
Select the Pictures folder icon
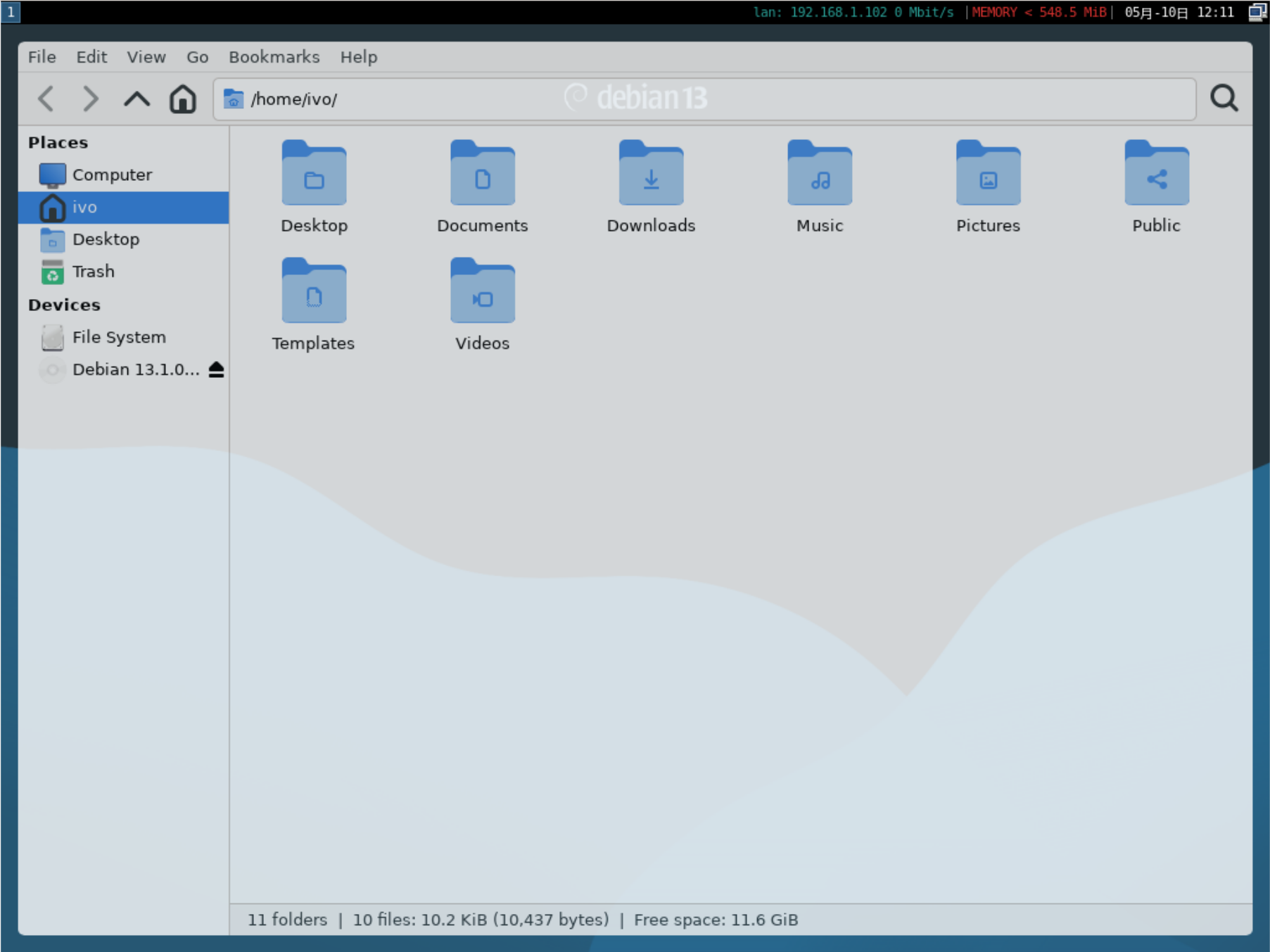[989, 173]
